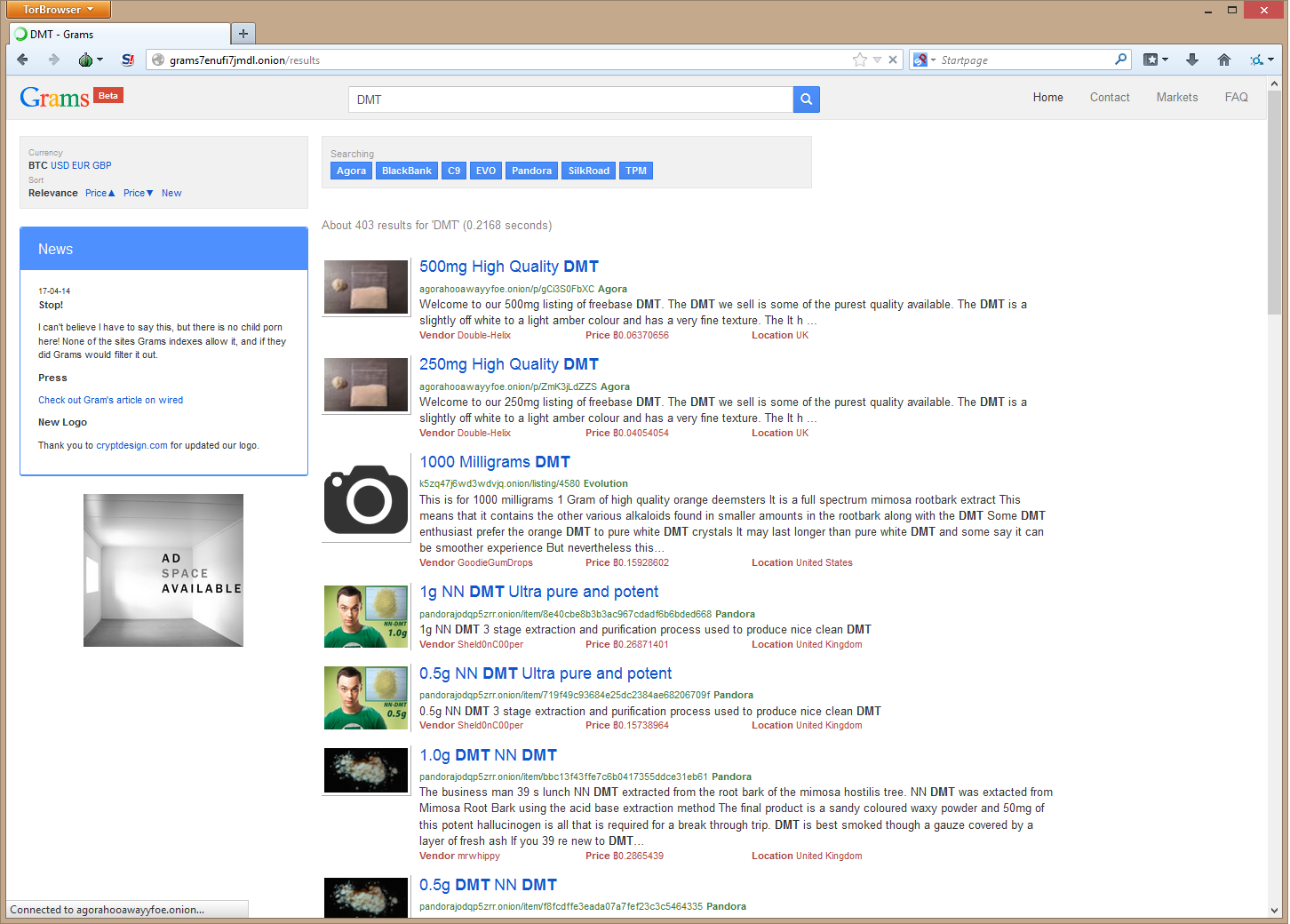
Task: Click the scrollbar down arrow
Action: click(1274, 911)
